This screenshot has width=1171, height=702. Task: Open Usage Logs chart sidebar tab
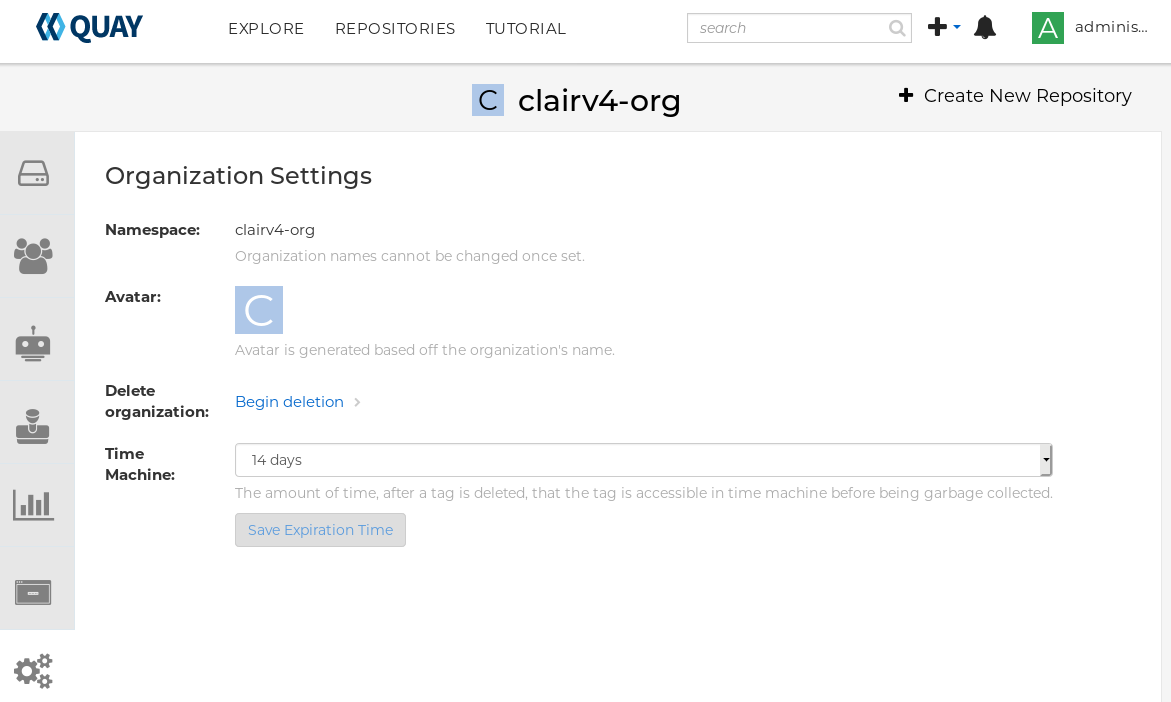coord(33,505)
